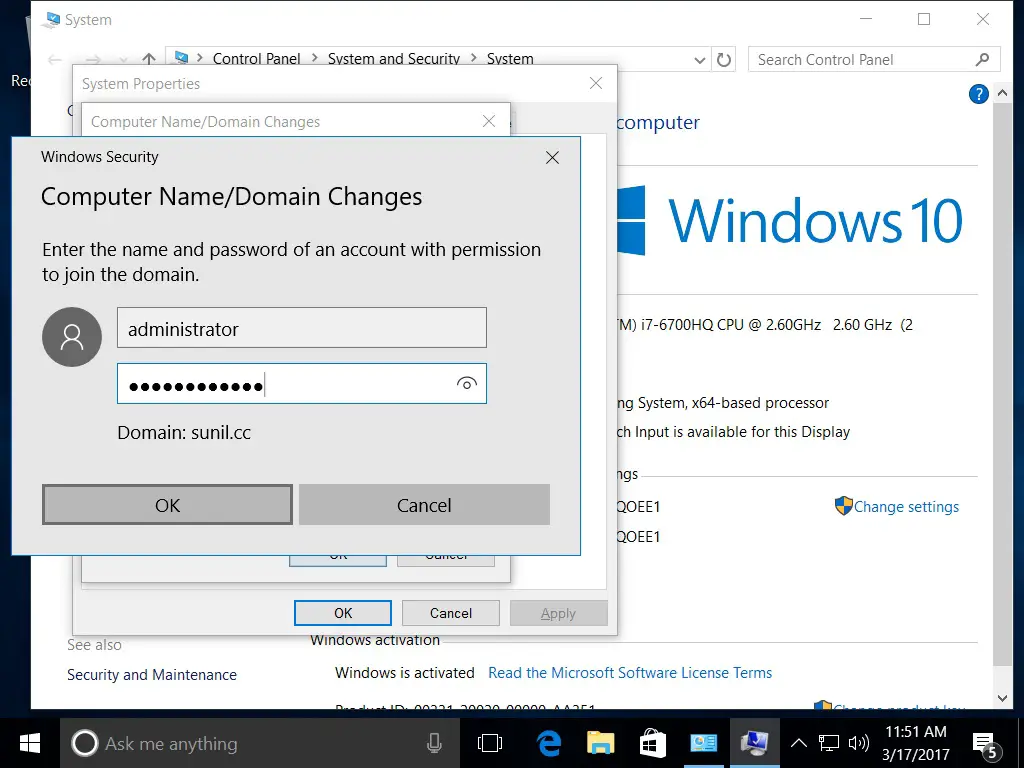The height and width of the screenshot is (768, 1024).
Task: Cancel the Windows Security credential prompt
Action: pyautogui.click(x=424, y=505)
